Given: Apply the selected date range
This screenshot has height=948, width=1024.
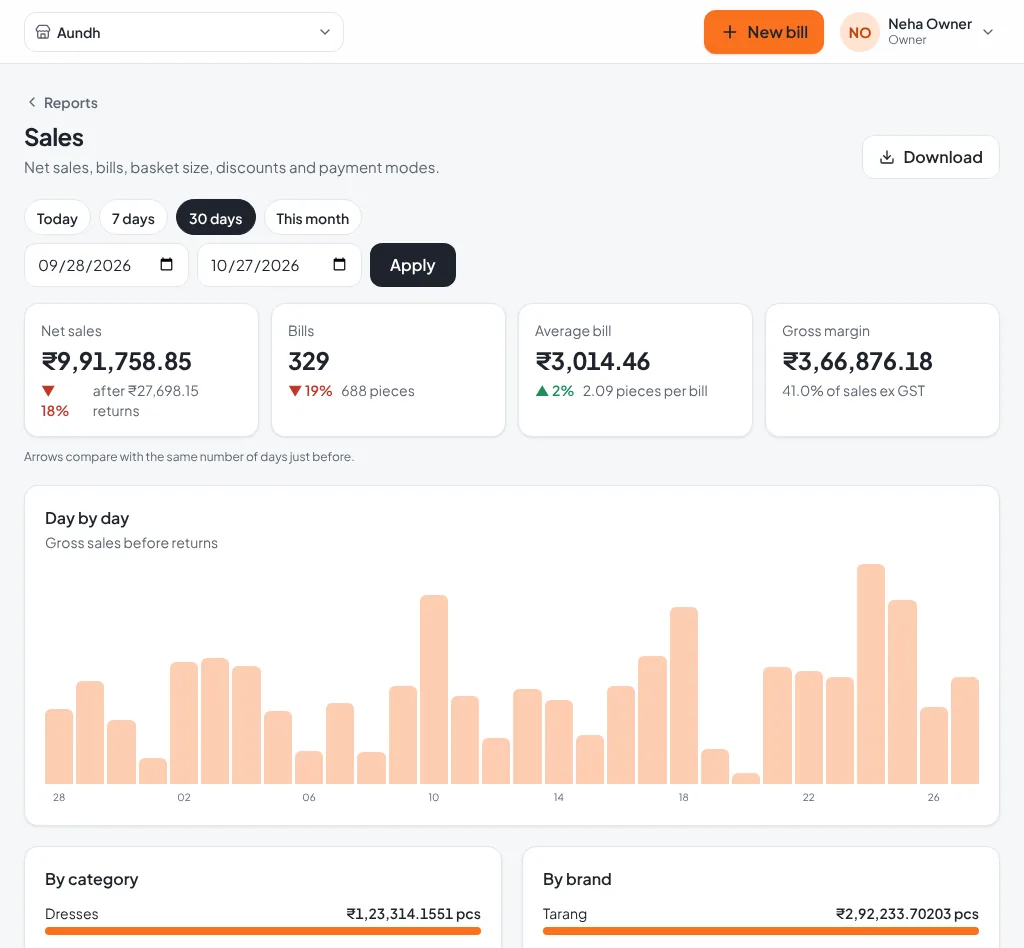Looking at the screenshot, I should coord(413,265).
